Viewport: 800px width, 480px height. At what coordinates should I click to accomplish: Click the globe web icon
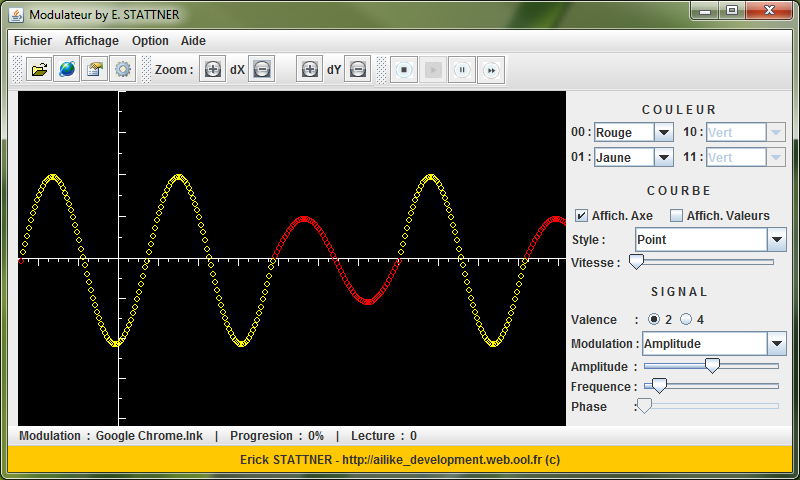click(x=67, y=69)
